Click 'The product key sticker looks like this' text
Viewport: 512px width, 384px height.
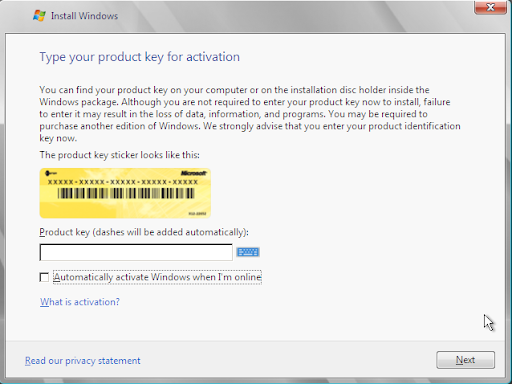(120, 155)
